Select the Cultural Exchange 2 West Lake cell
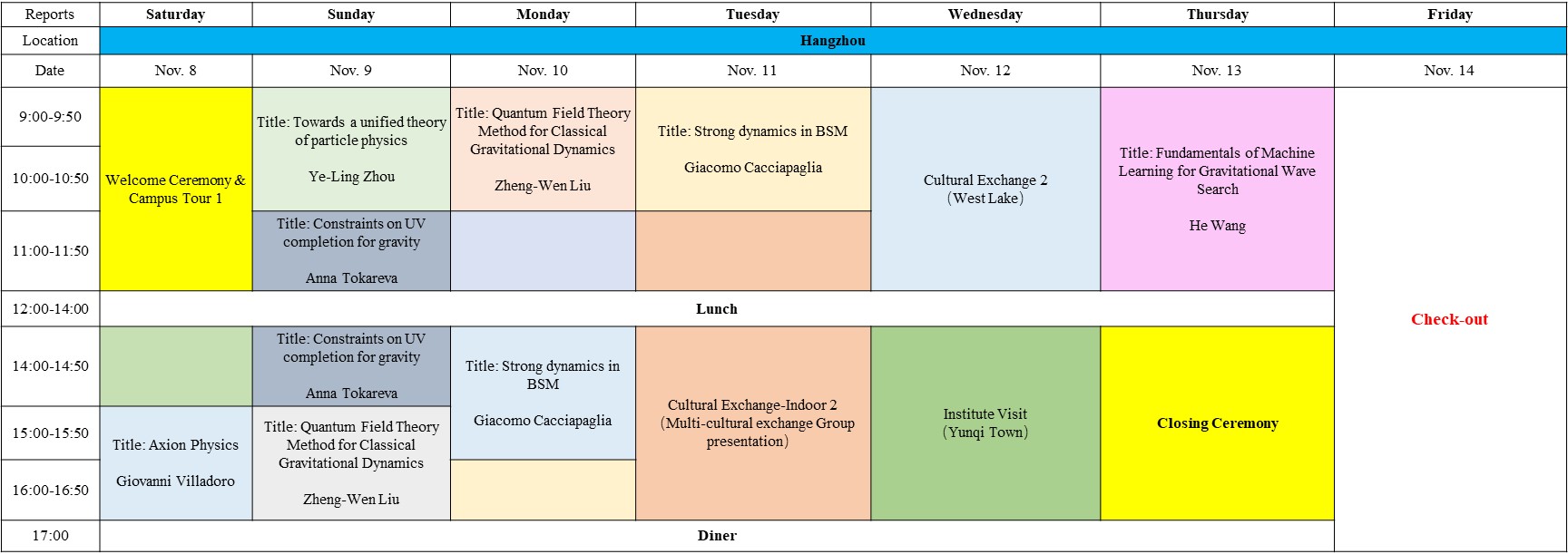The height and width of the screenshot is (554, 1568). click(985, 189)
